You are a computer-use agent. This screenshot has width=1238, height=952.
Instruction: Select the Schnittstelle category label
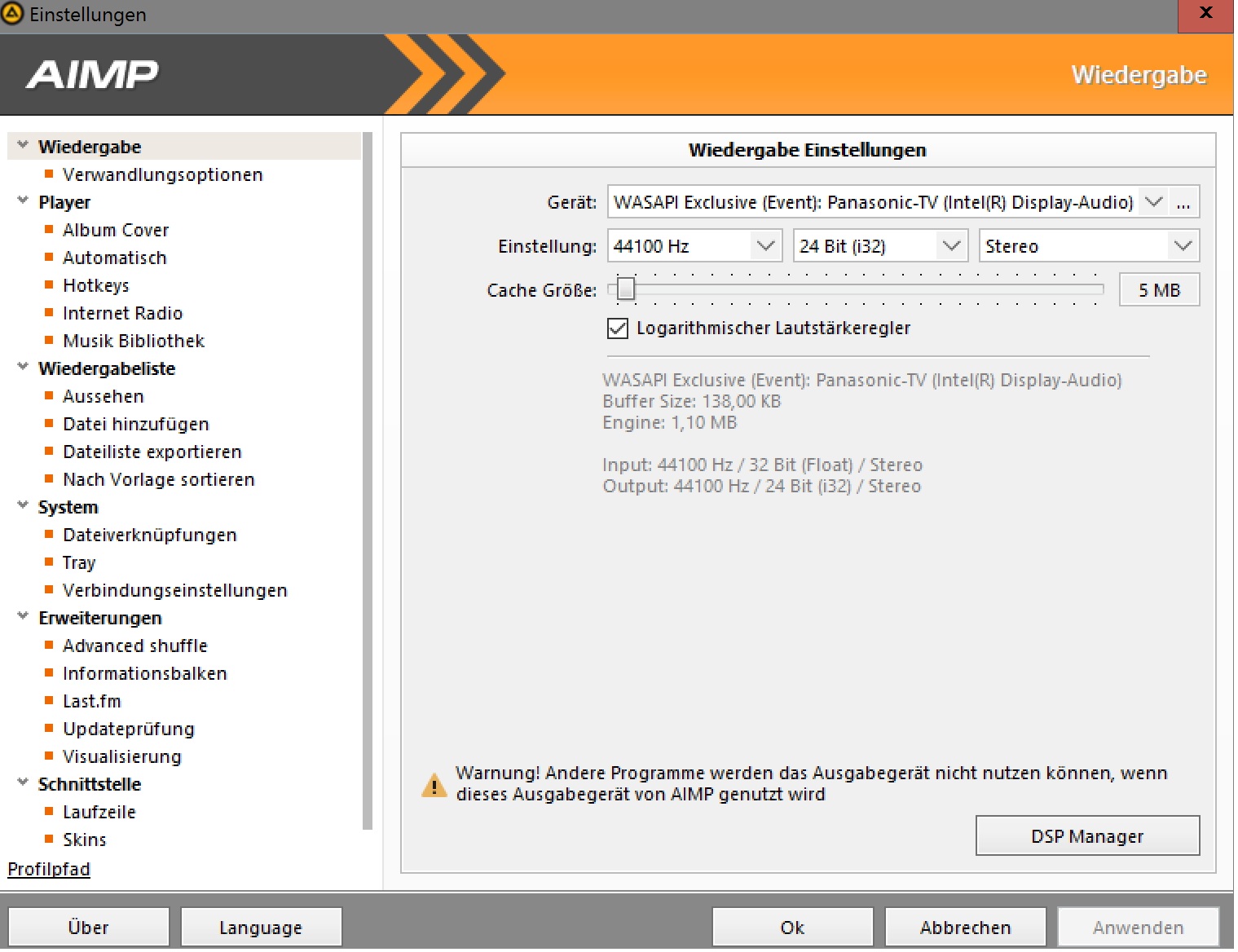[90, 785]
